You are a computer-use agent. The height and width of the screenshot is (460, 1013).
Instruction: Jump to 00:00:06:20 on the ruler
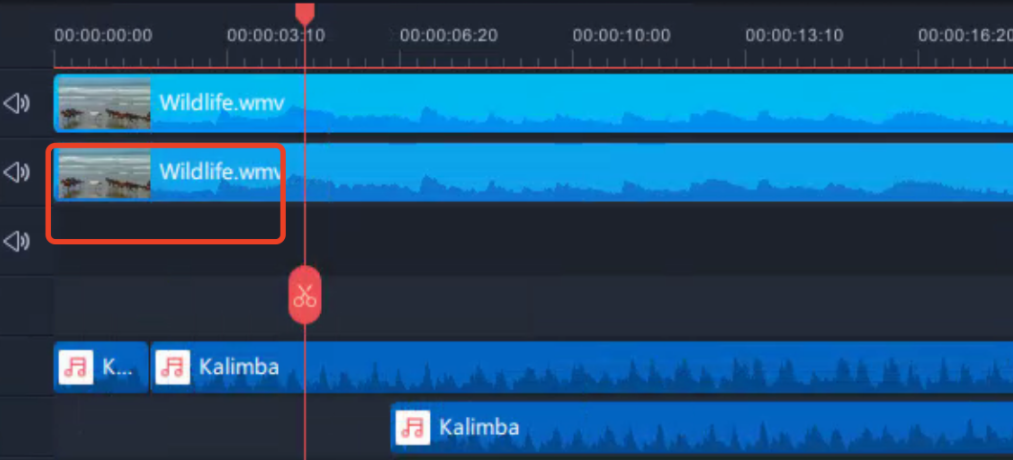tap(449, 36)
